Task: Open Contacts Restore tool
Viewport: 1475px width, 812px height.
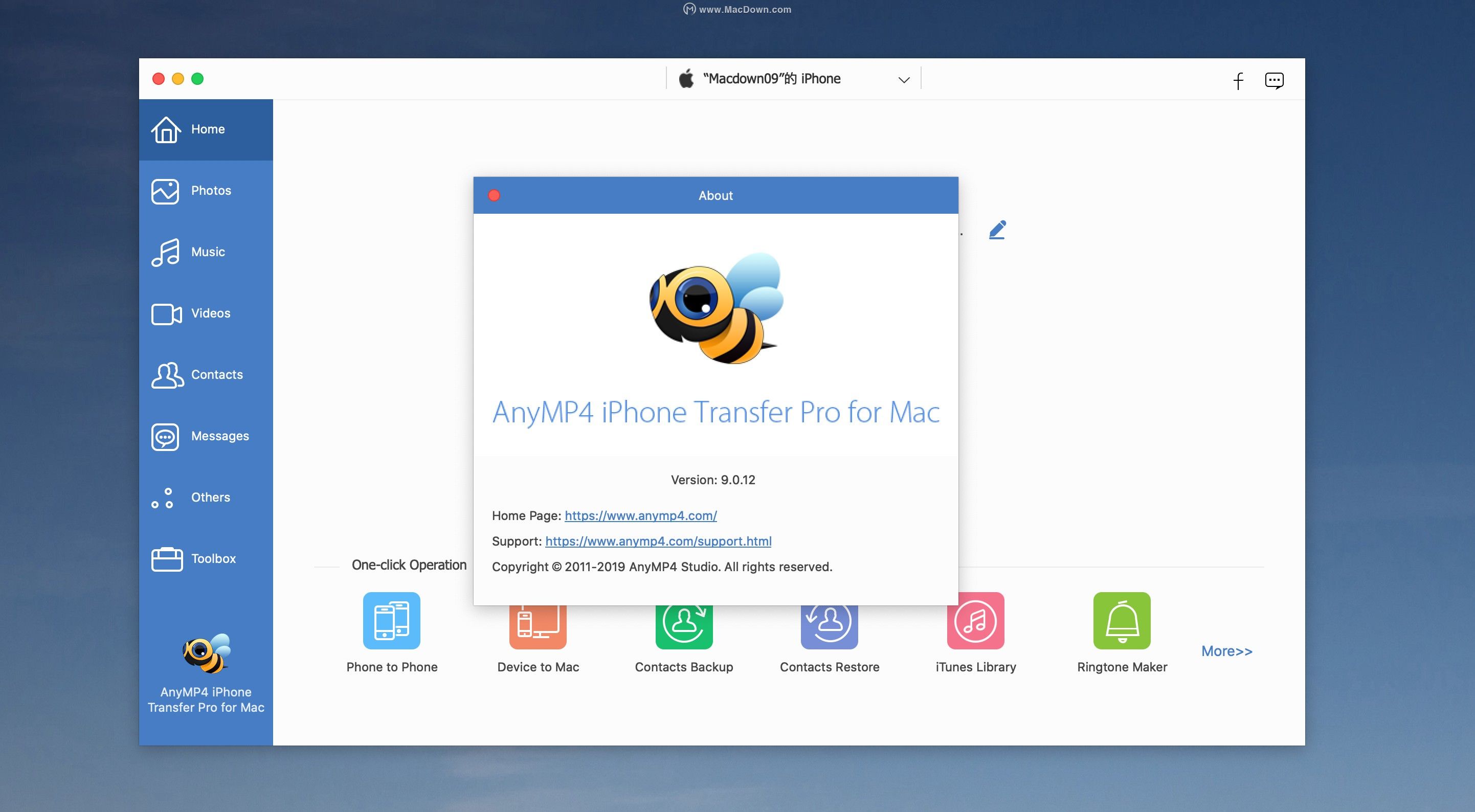Action: (830, 627)
